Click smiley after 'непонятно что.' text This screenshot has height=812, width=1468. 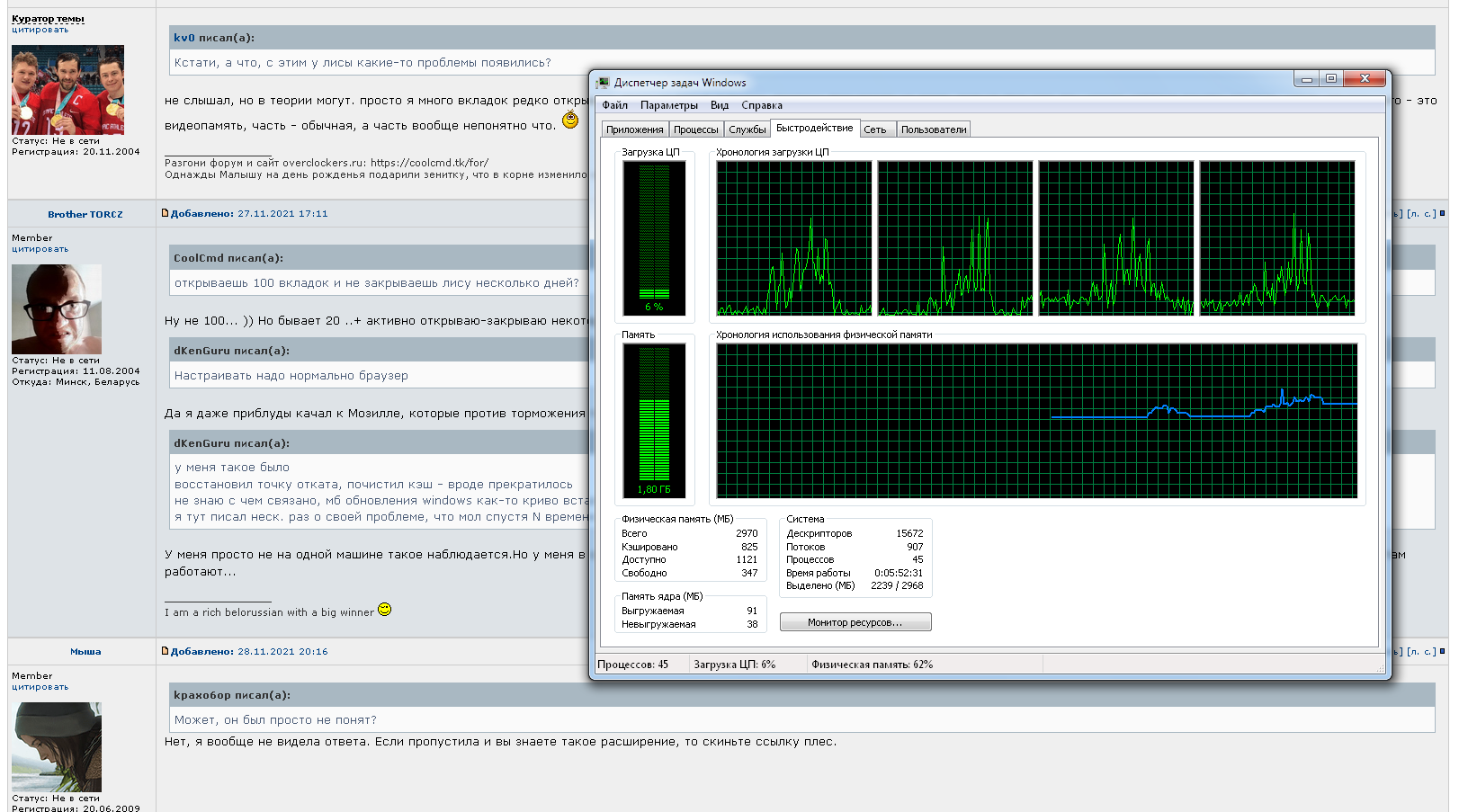click(x=570, y=120)
